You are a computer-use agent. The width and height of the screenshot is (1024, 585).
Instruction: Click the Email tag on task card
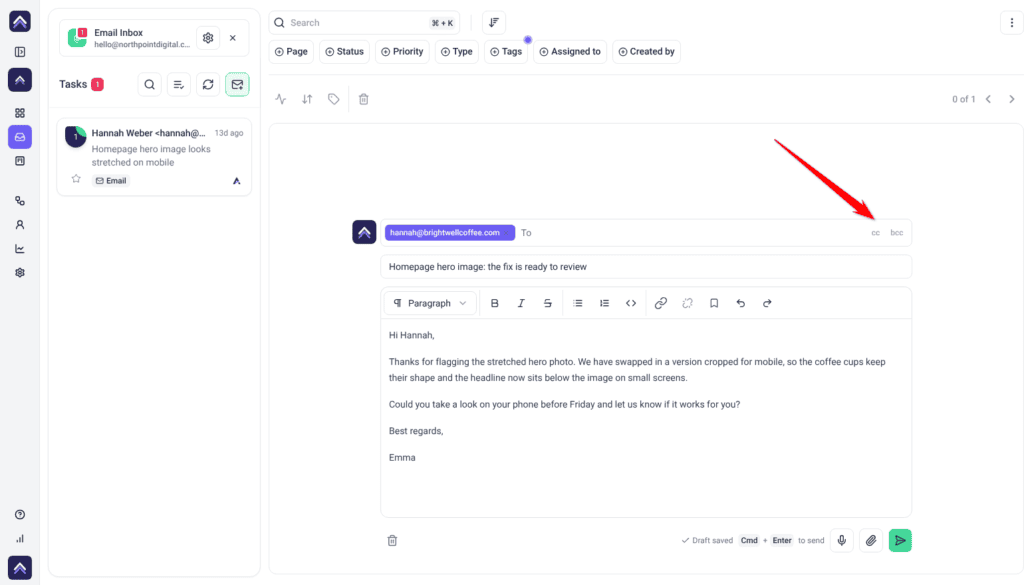(111, 181)
